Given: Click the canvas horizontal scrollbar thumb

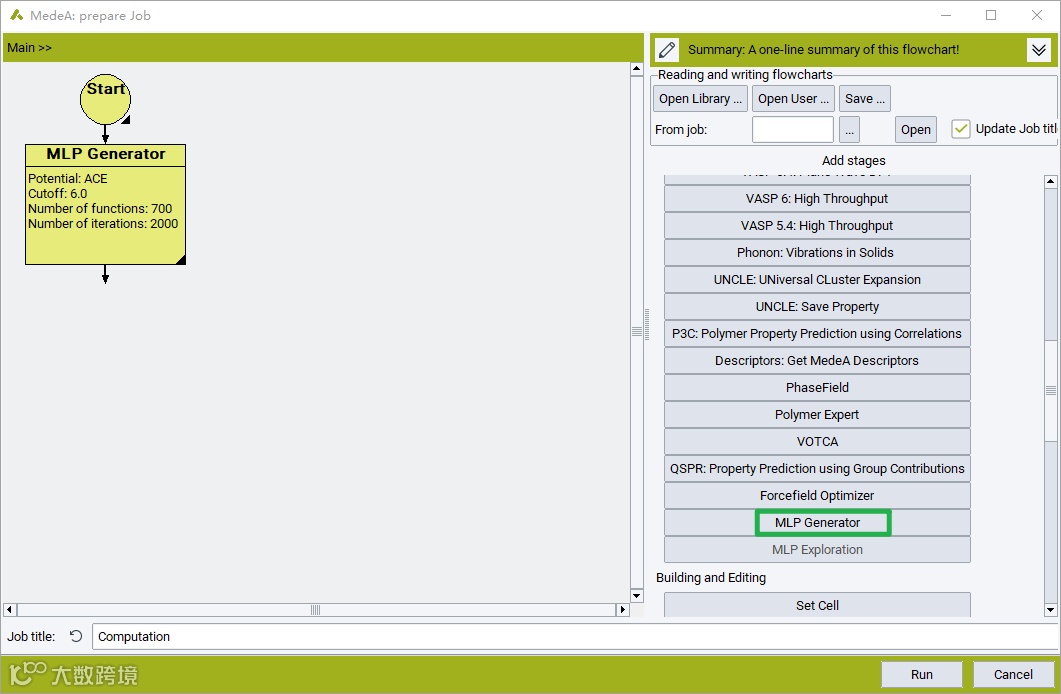Looking at the screenshot, I should click(x=315, y=609).
